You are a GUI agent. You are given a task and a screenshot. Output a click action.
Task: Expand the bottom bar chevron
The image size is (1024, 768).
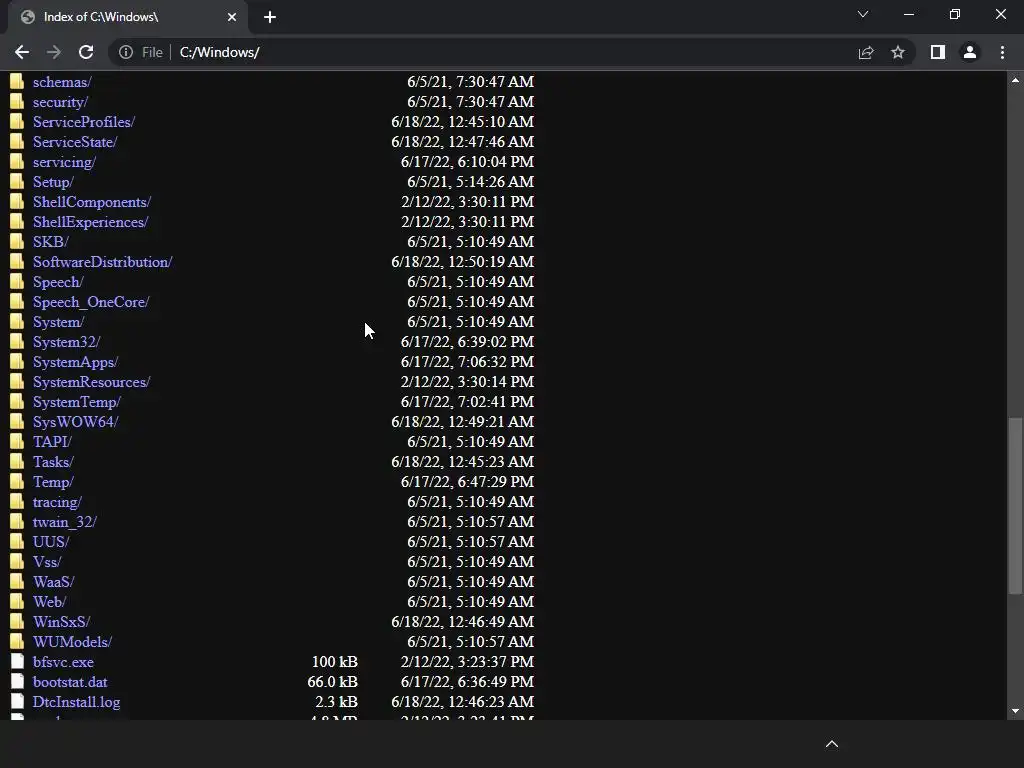[x=832, y=744]
